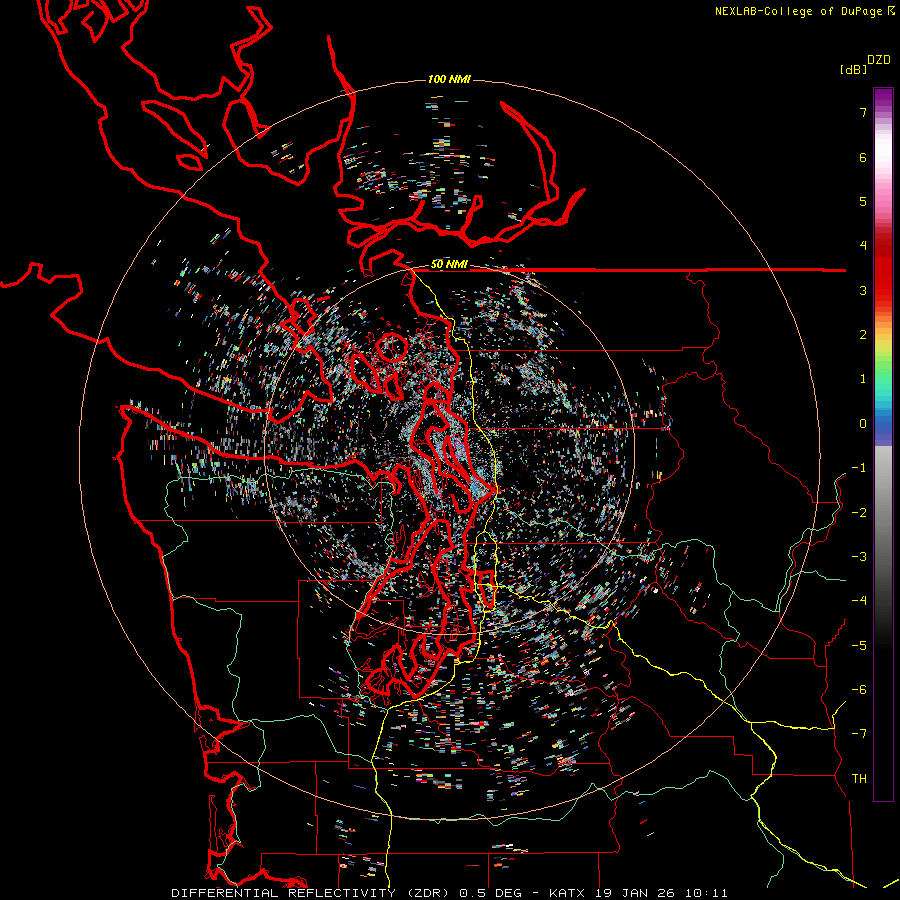Click the [dB] unit label

tap(853, 69)
